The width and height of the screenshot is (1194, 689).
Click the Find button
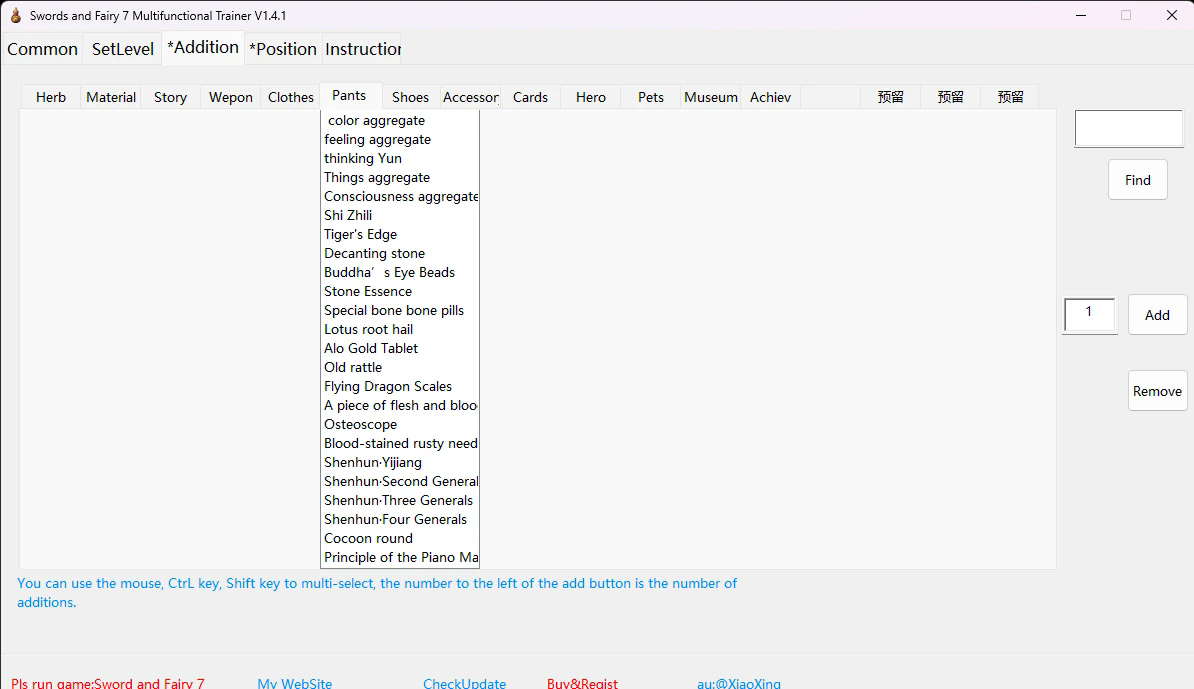click(x=1138, y=180)
